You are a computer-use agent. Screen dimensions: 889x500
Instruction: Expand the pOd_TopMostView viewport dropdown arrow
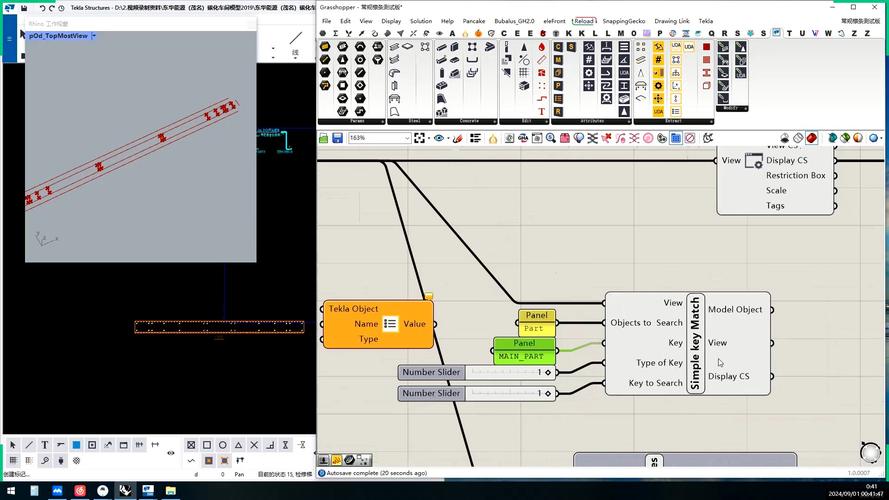tap(94, 36)
